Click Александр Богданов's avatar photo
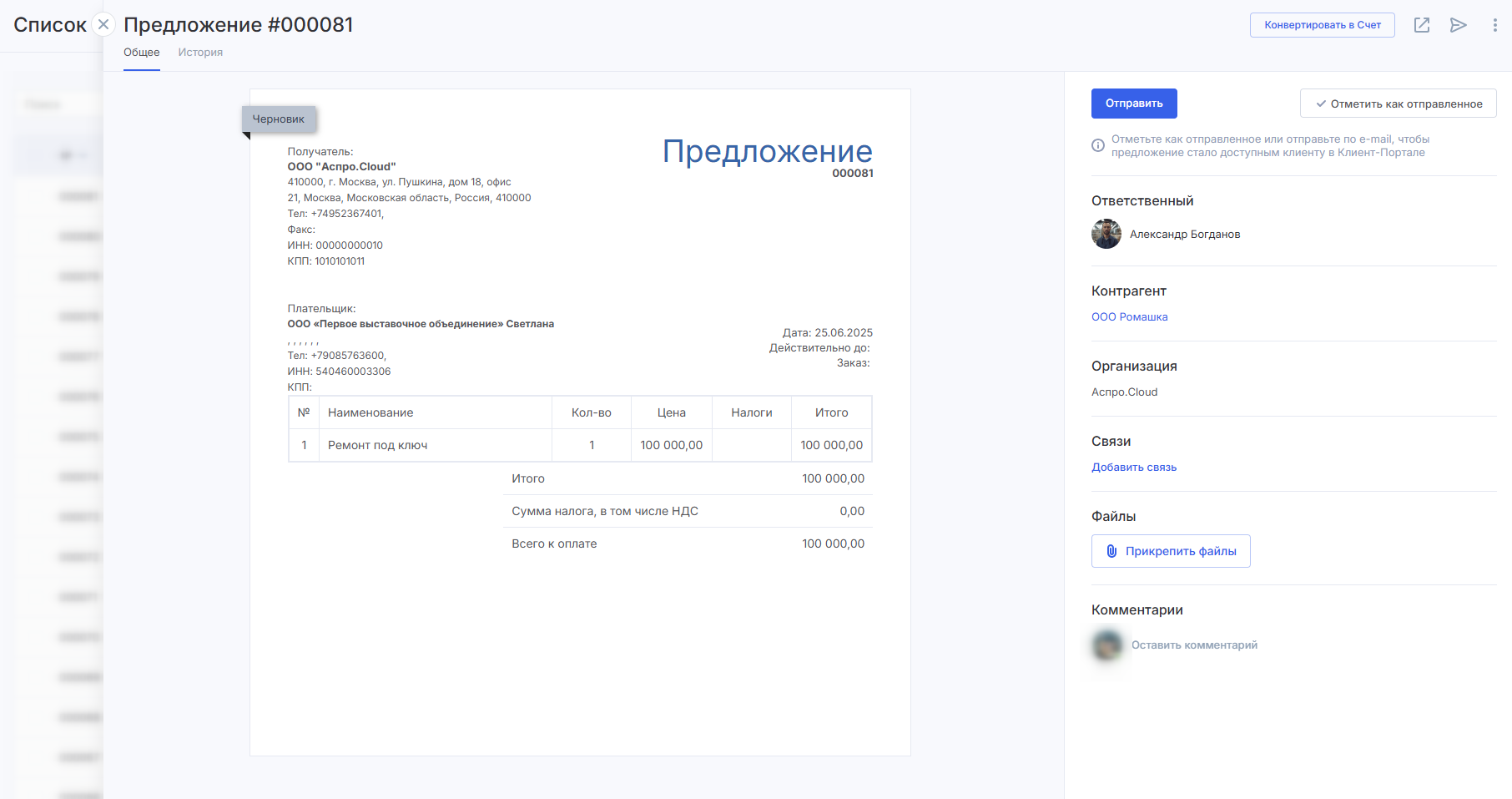The width and height of the screenshot is (1512, 799). (x=1106, y=235)
